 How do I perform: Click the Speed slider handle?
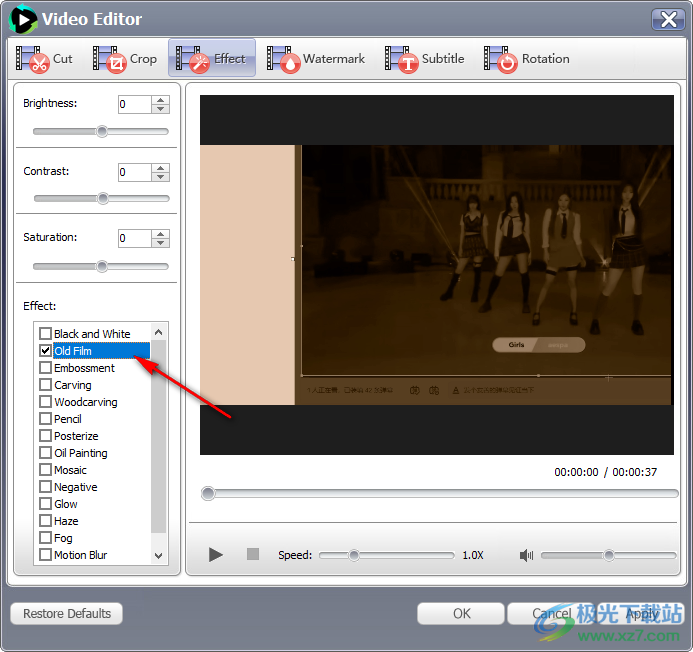pyautogui.click(x=354, y=555)
